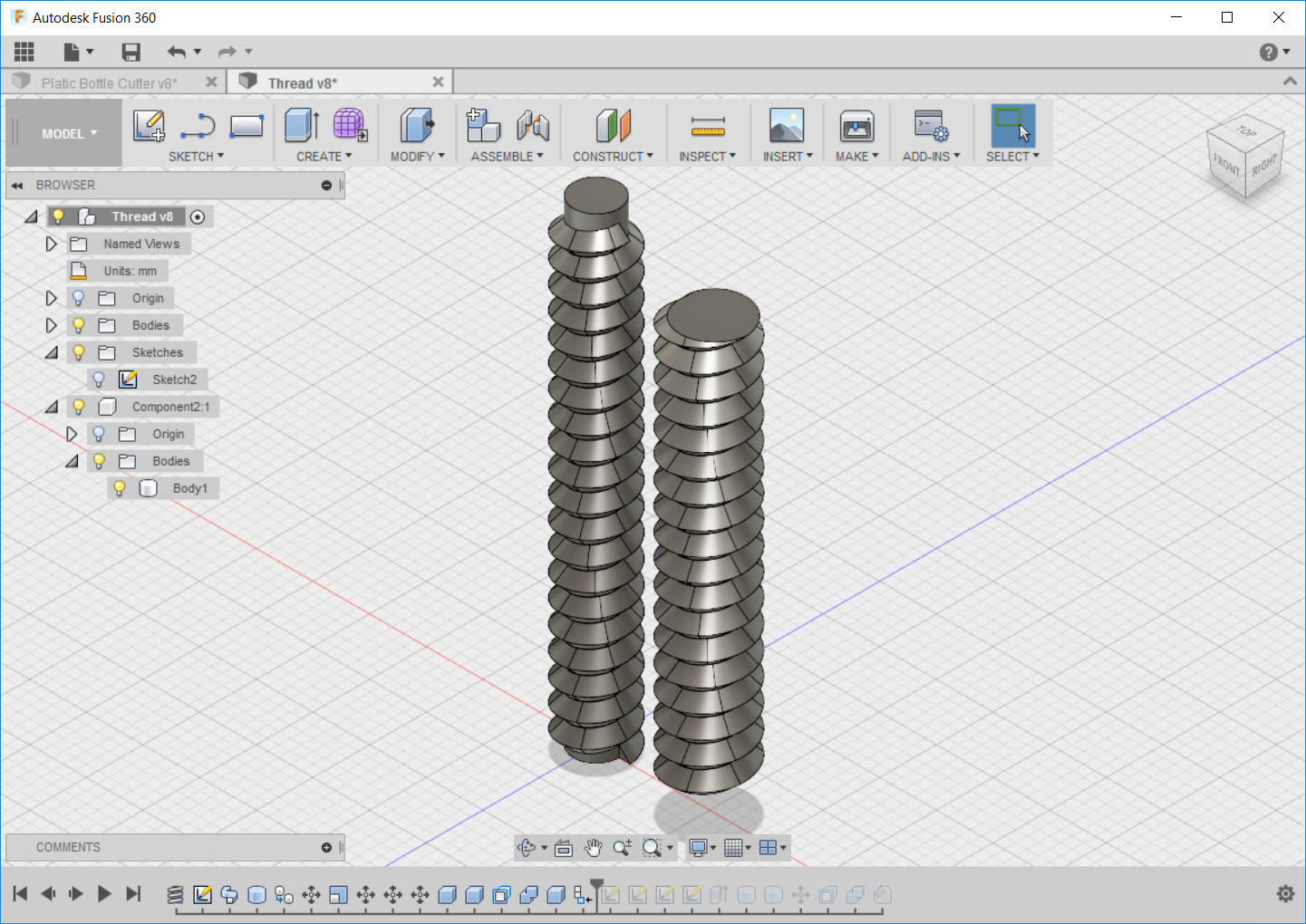1306x924 pixels.
Task: Activate the Orbit tool
Action: coord(528,848)
